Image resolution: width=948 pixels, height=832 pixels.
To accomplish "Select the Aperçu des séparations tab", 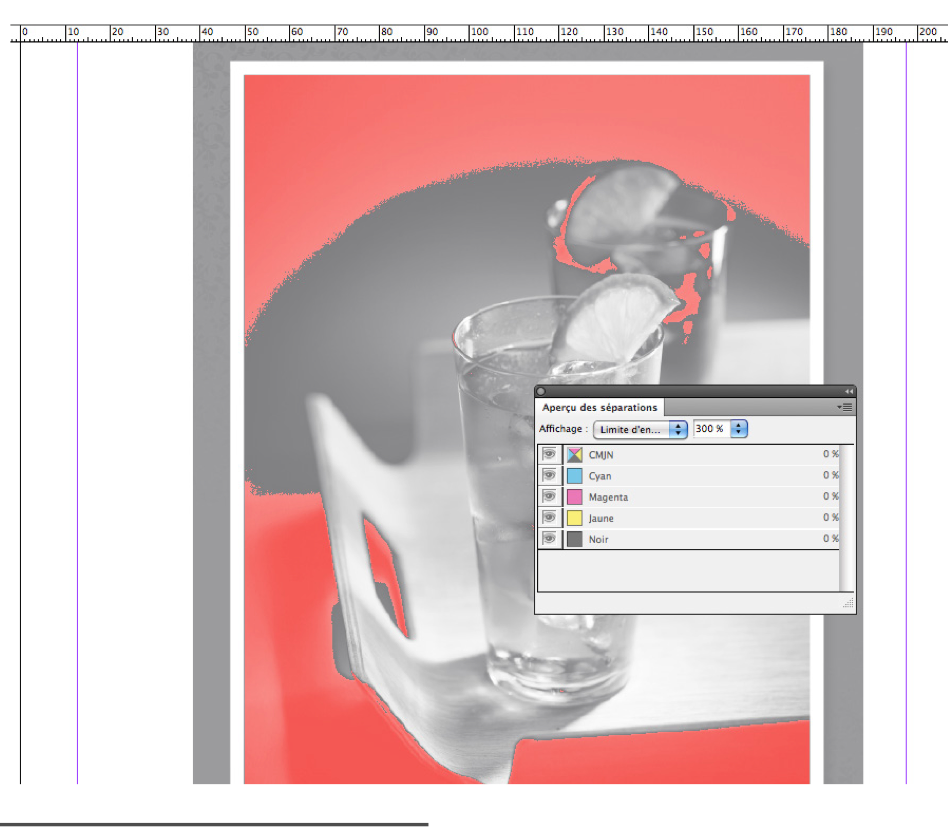I will [x=600, y=407].
